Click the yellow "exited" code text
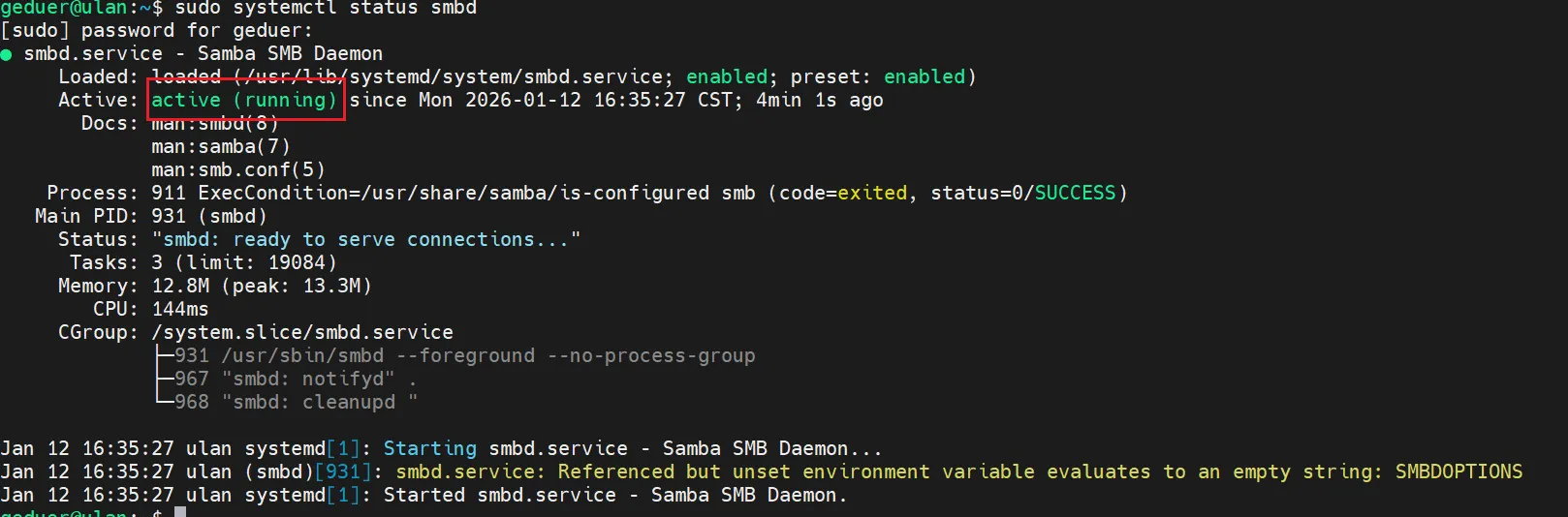 [x=872, y=193]
